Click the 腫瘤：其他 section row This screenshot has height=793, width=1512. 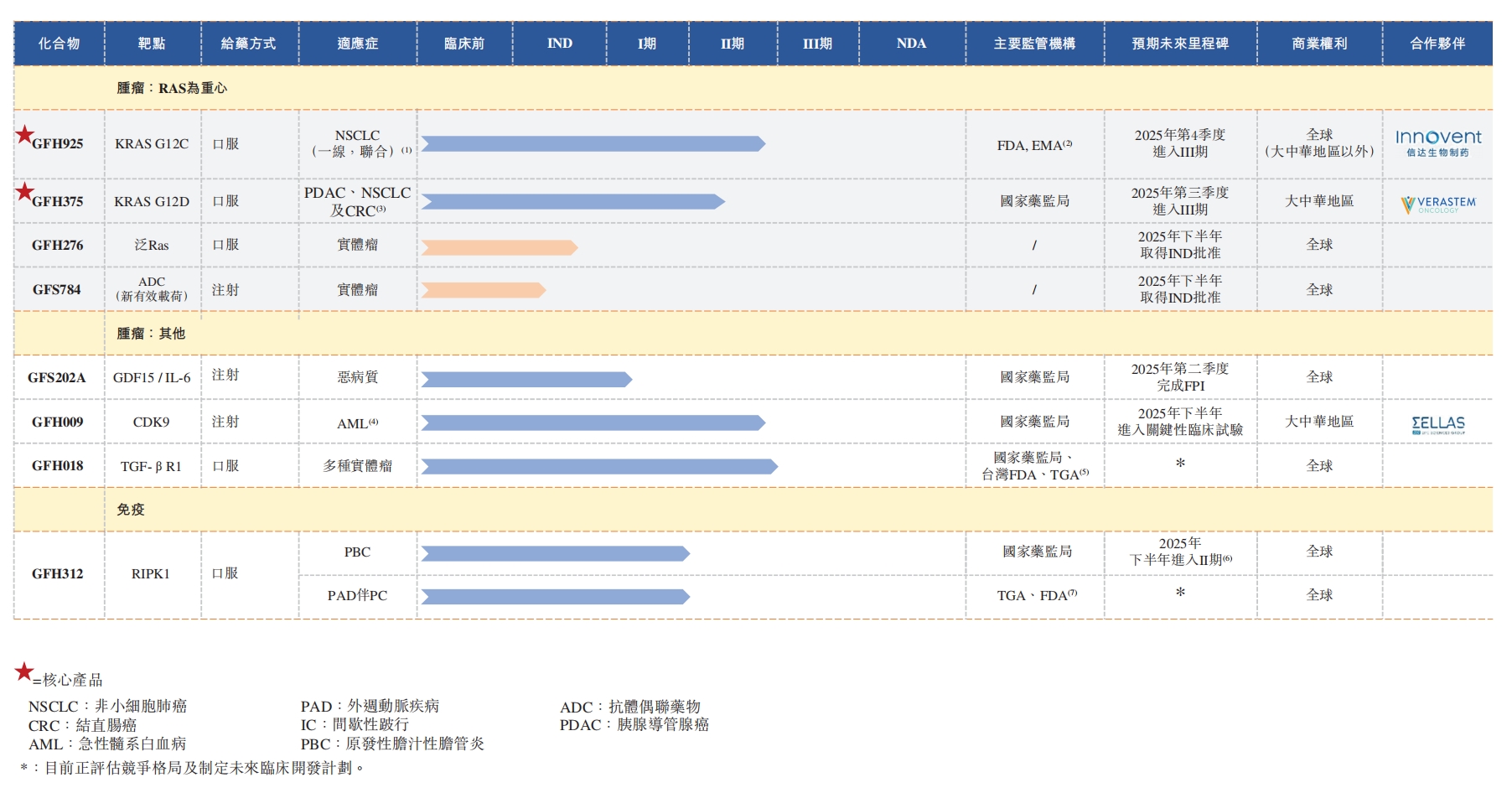[151, 334]
